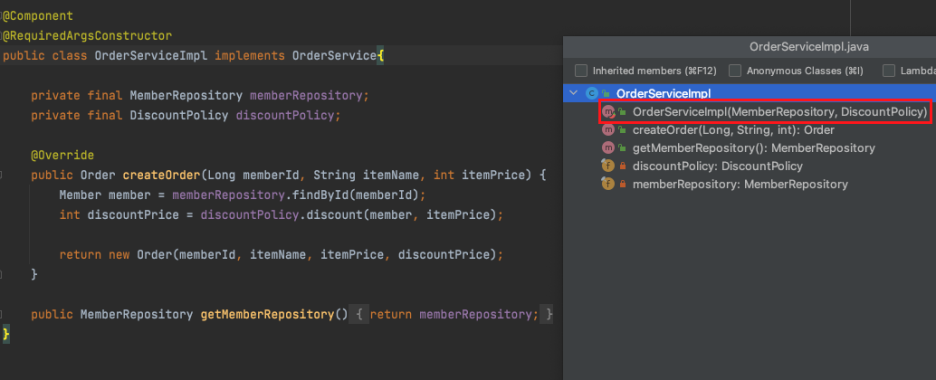Click the highlighted opening brace after OrderService

(x=381, y=56)
